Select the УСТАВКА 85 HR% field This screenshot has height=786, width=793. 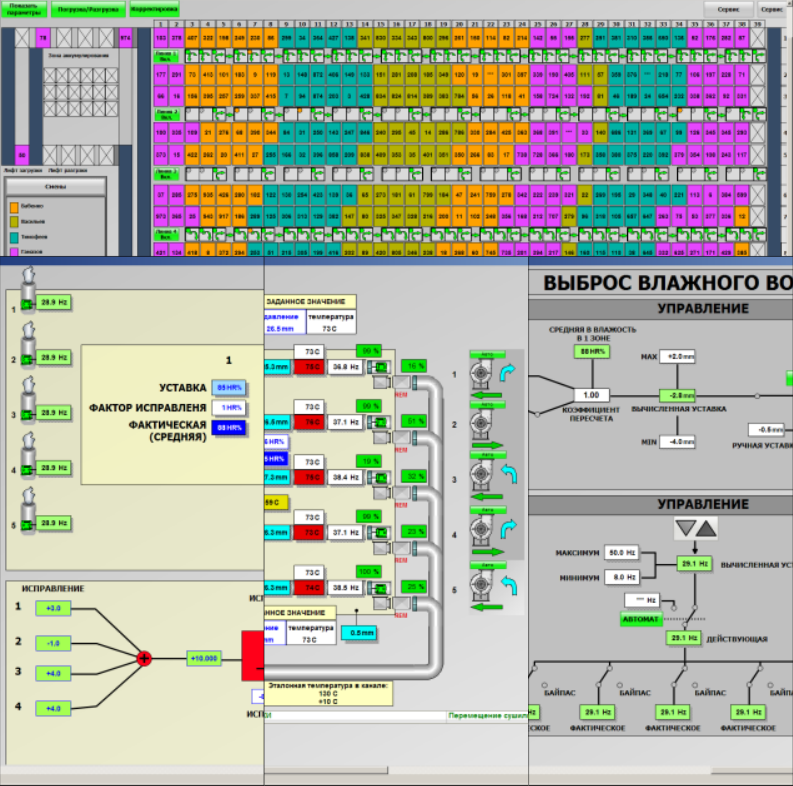(x=229, y=387)
